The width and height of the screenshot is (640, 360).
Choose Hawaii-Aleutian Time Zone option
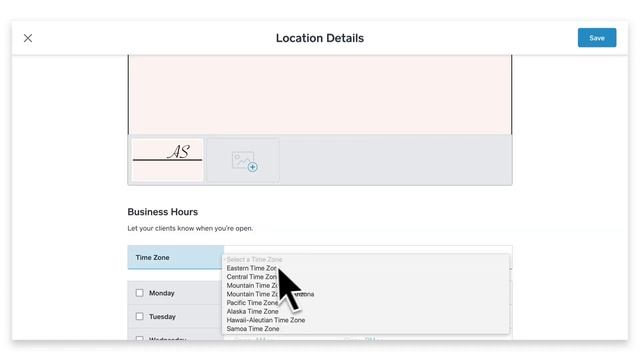[266, 320]
